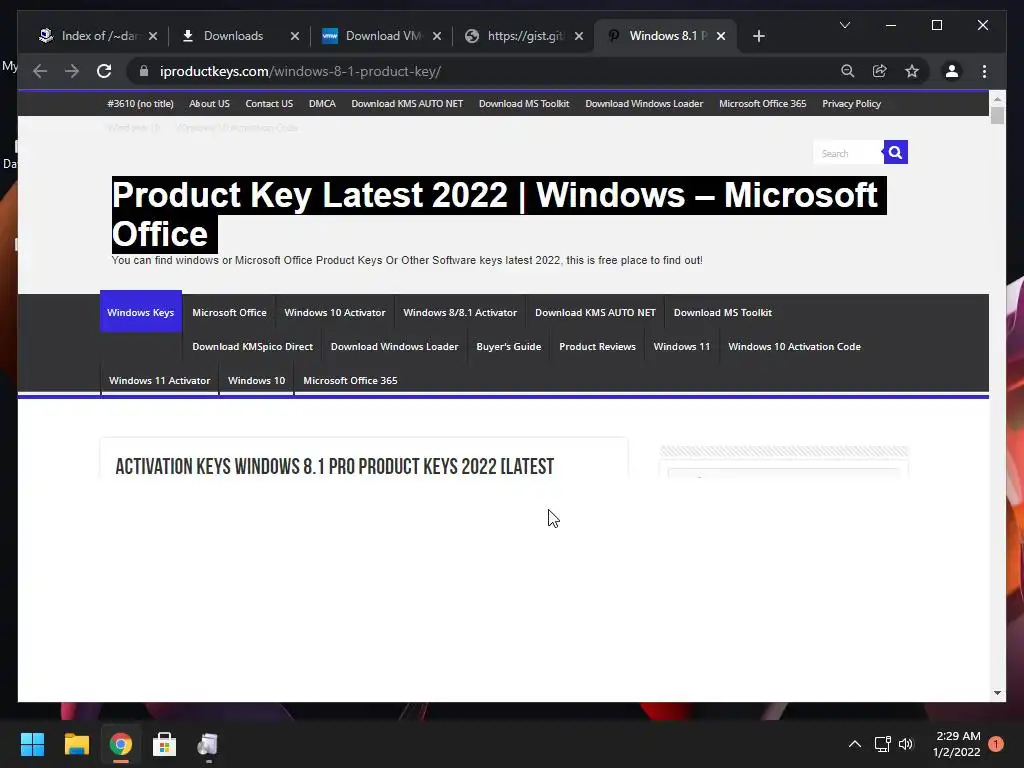Image resolution: width=1024 pixels, height=768 pixels.
Task: Select the Windows 10 menu item
Action: point(256,380)
